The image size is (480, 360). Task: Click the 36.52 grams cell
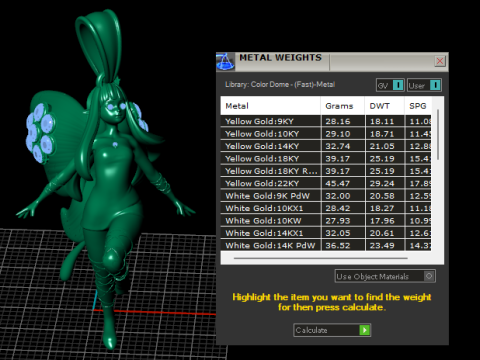point(343,246)
